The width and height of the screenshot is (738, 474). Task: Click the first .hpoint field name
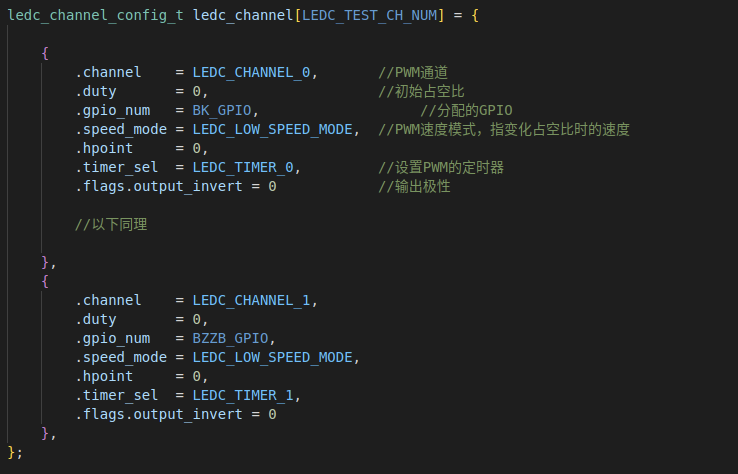[104, 148]
